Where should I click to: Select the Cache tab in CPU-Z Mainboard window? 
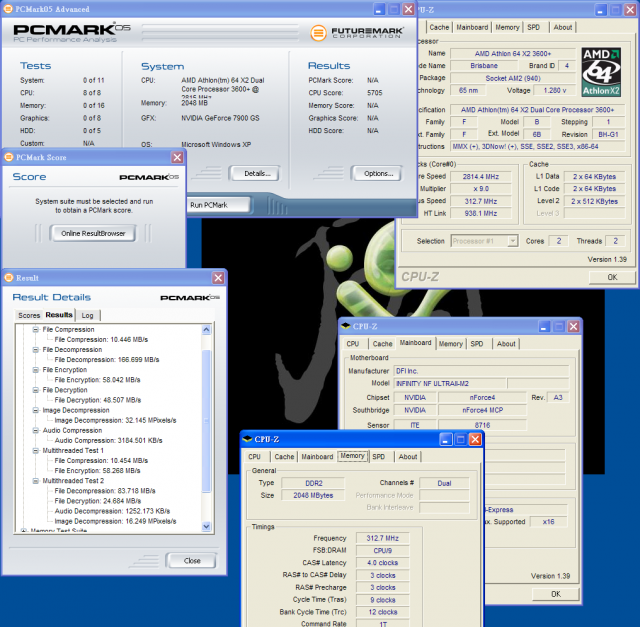click(x=382, y=344)
